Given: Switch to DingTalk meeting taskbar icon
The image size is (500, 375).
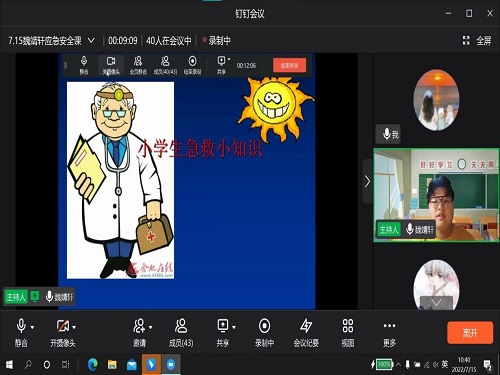Looking at the screenshot, I should click(171, 365).
